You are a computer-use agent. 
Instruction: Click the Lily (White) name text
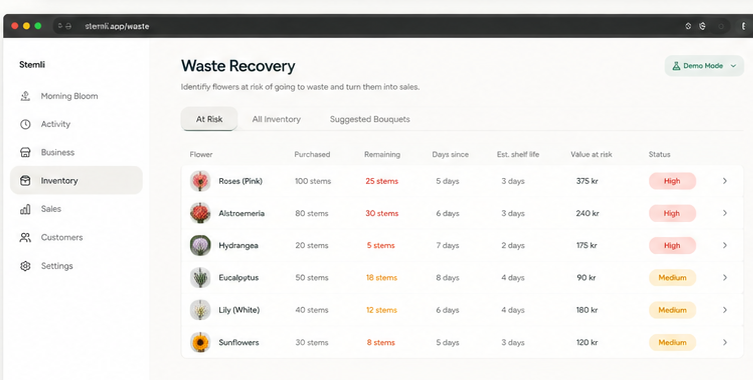coord(239,310)
